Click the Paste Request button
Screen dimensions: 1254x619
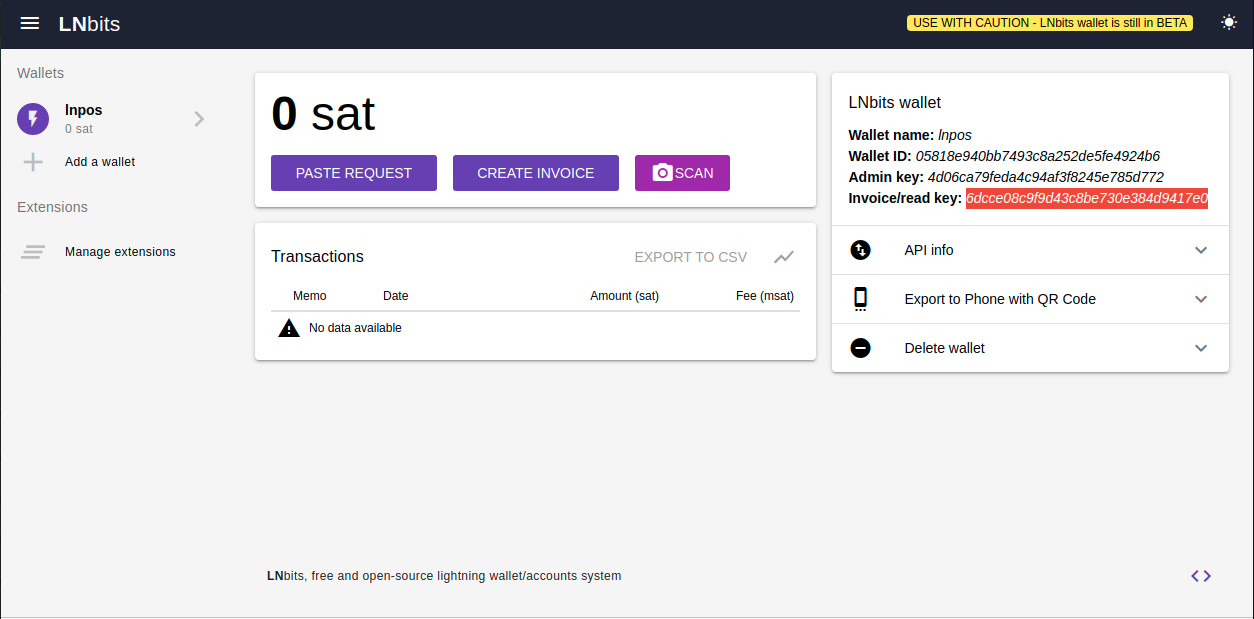[x=354, y=173]
